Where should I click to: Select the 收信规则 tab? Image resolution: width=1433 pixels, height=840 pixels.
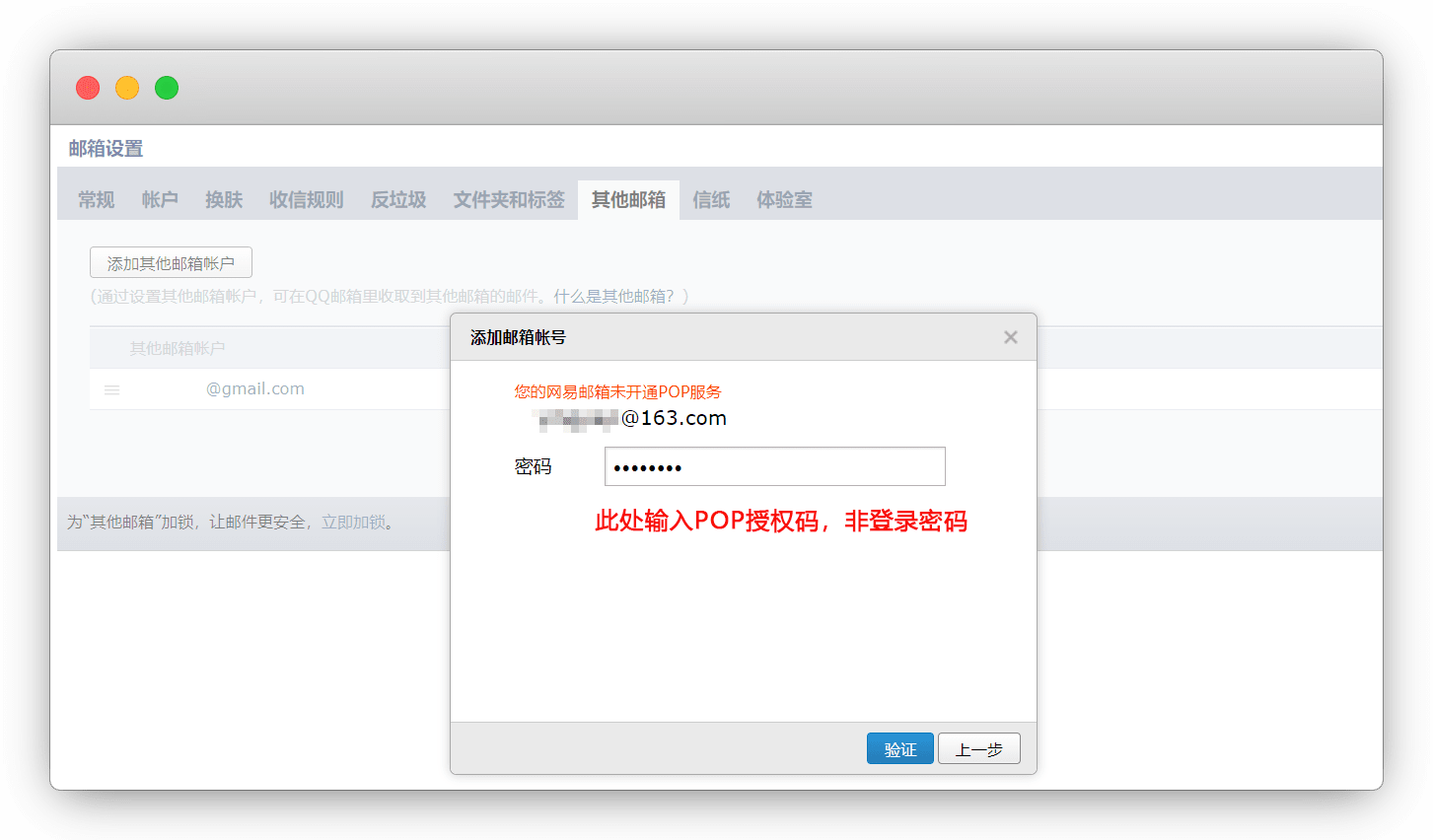pyautogui.click(x=307, y=200)
